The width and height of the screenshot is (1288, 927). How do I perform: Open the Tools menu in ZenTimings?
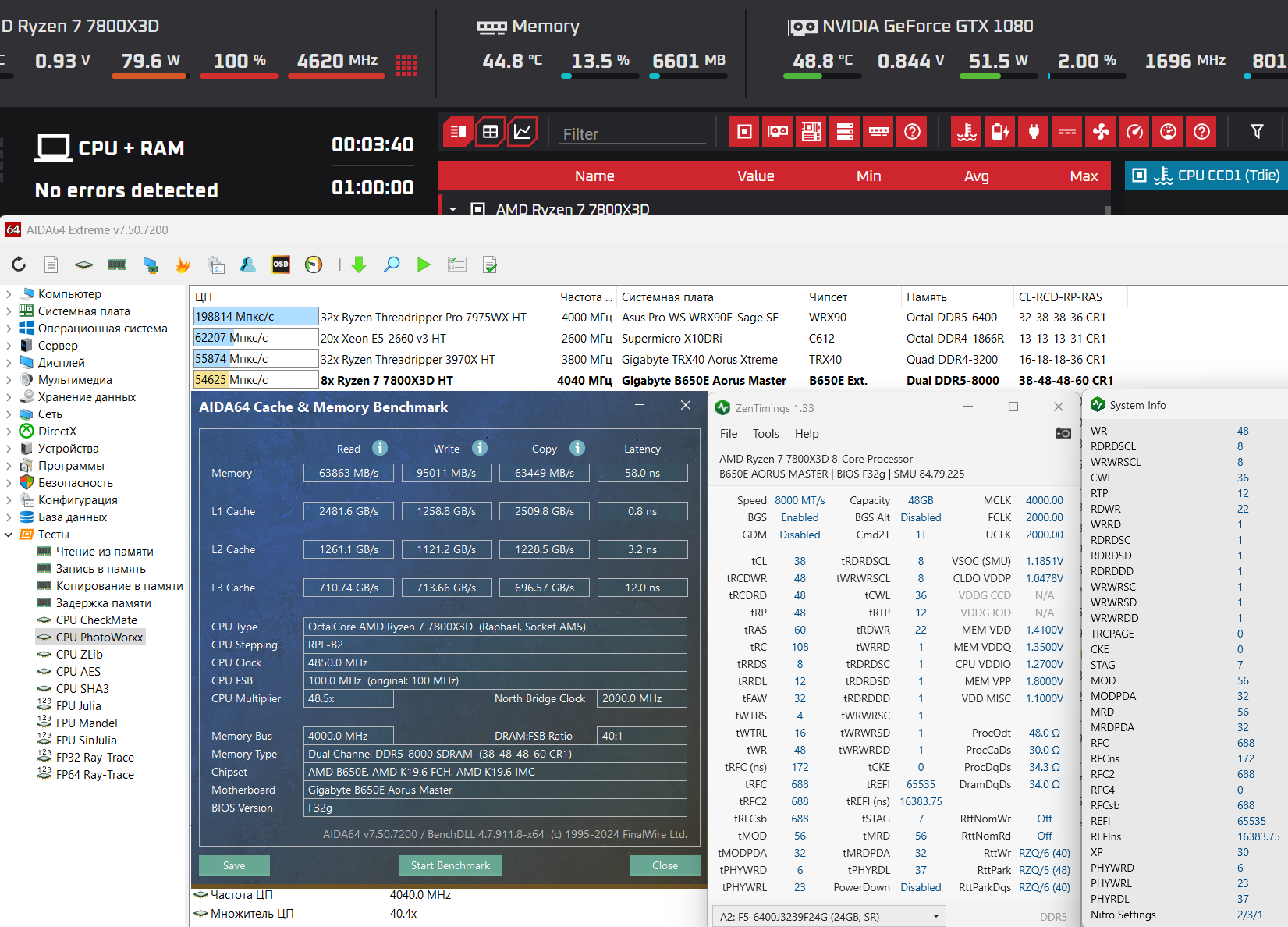(x=765, y=434)
